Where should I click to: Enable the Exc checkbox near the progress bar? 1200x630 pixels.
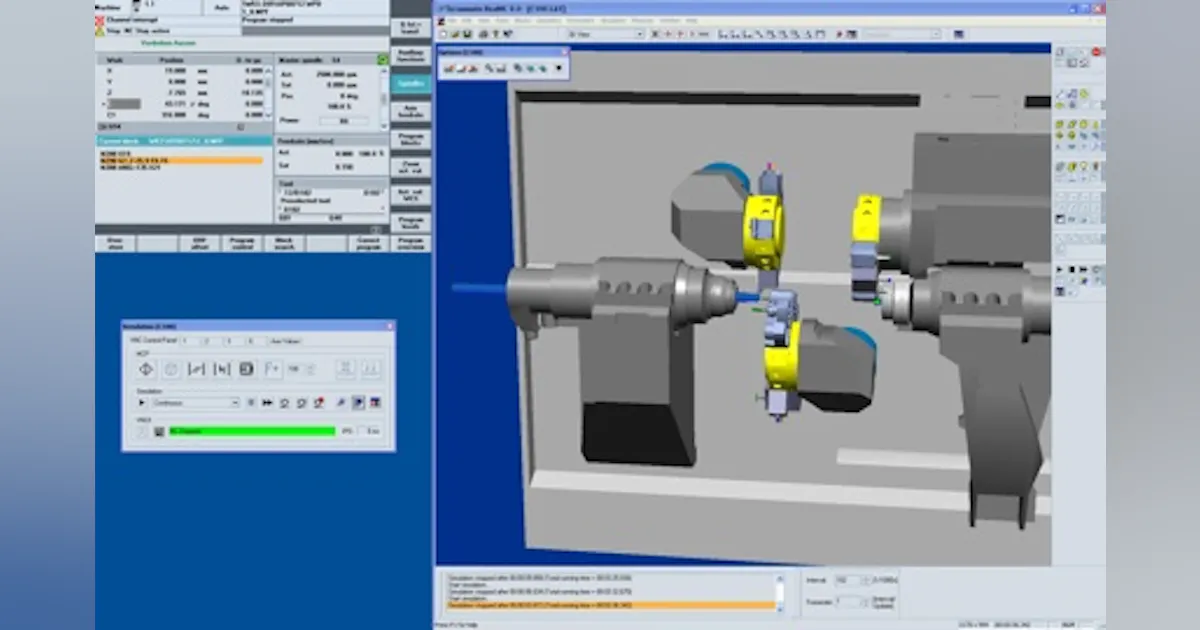coord(362,431)
